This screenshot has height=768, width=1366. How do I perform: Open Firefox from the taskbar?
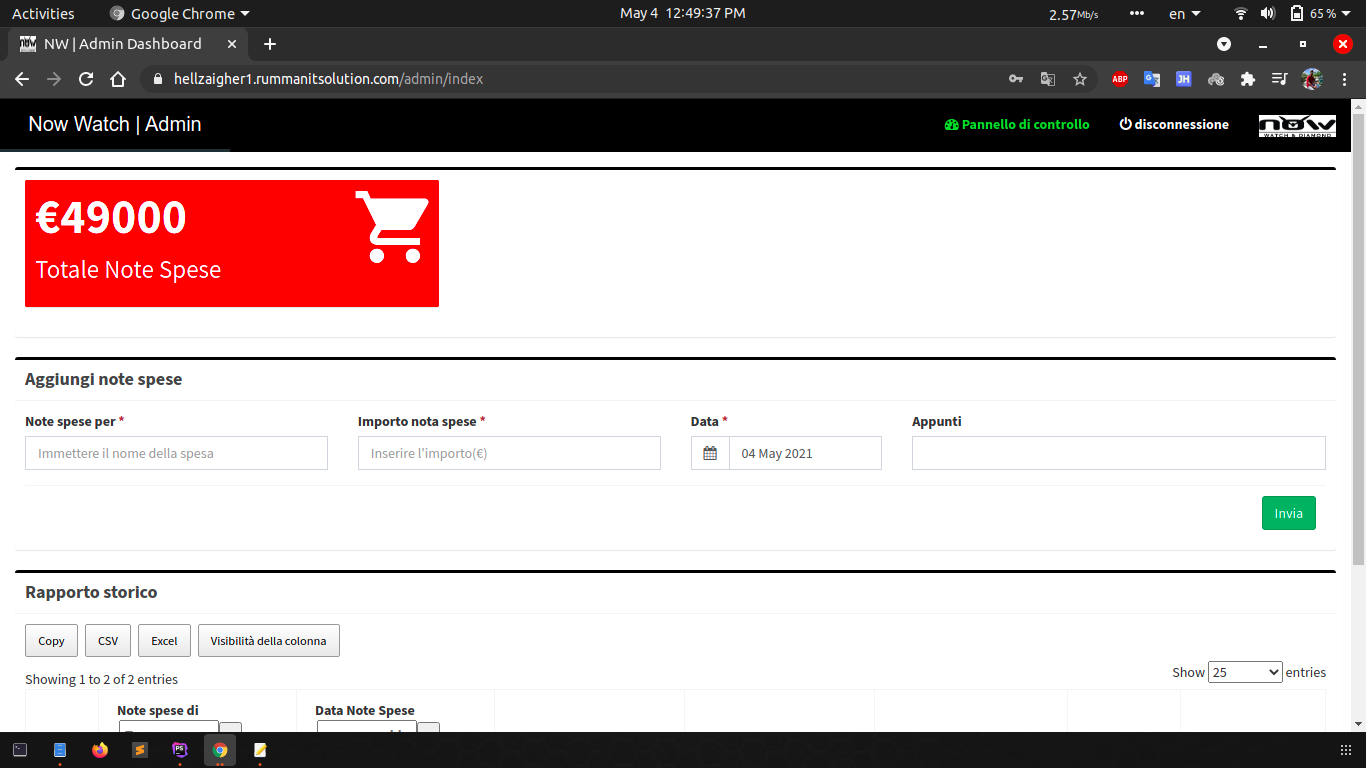[99, 750]
